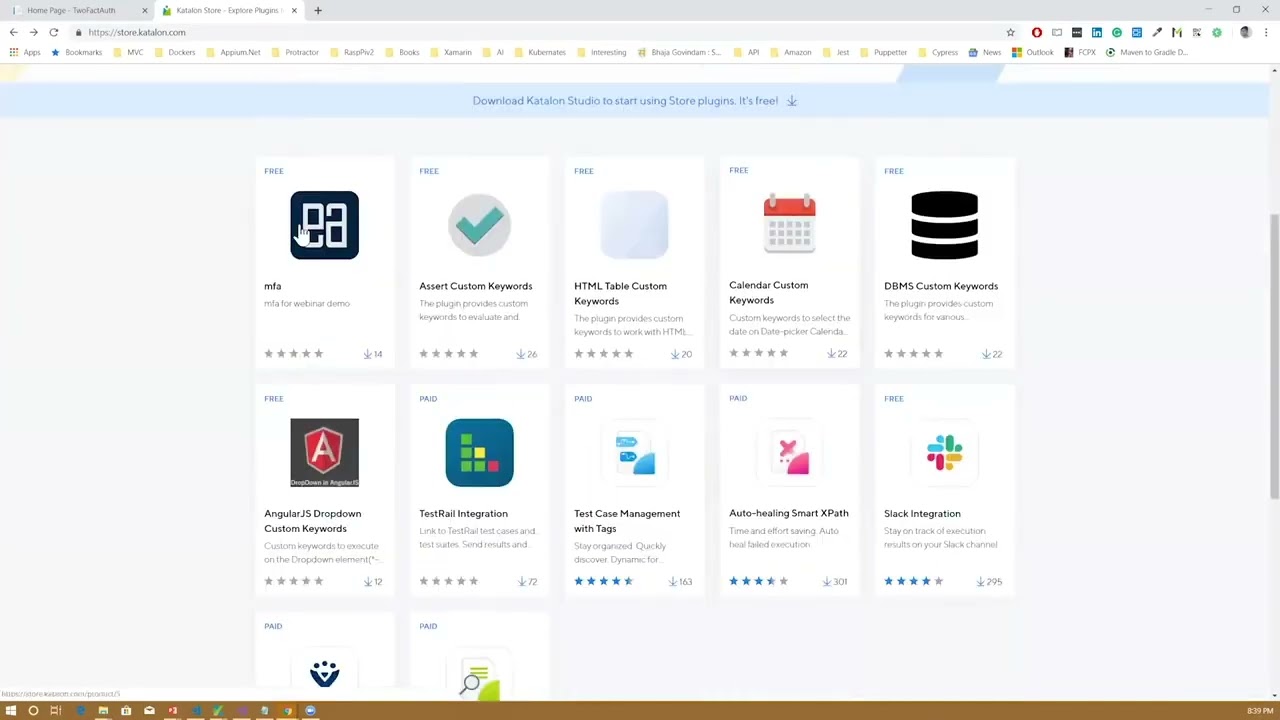The image size is (1280, 720).
Task: Click the address bar URL field
Action: click(x=540, y=32)
